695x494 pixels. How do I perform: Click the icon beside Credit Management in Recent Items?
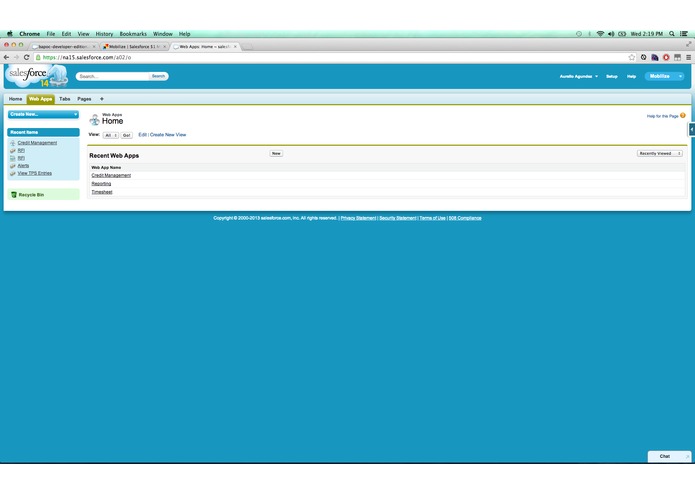(x=12, y=143)
